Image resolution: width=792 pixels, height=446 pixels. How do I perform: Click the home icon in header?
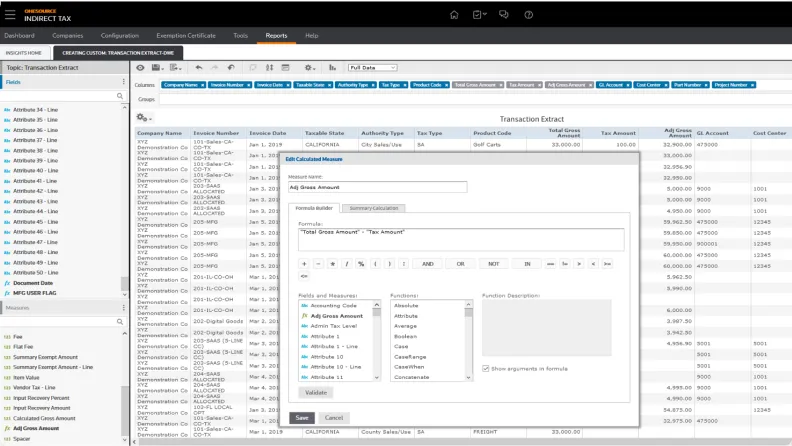click(x=454, y=15)
